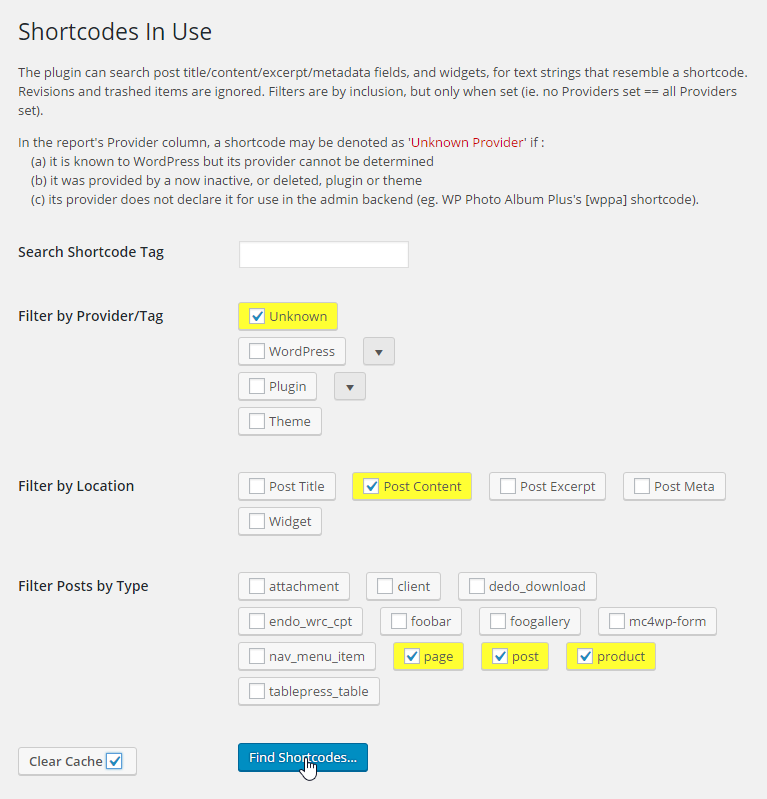This screenshot has width=767, height=799.
Task: Expand the Plugin provider dropdown arrow
Action: [350, 387]
